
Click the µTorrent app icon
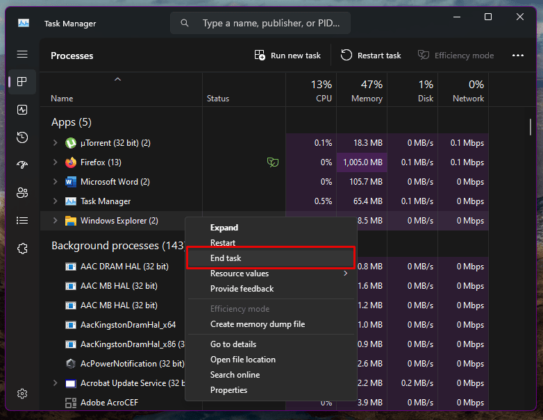(71, 143)
